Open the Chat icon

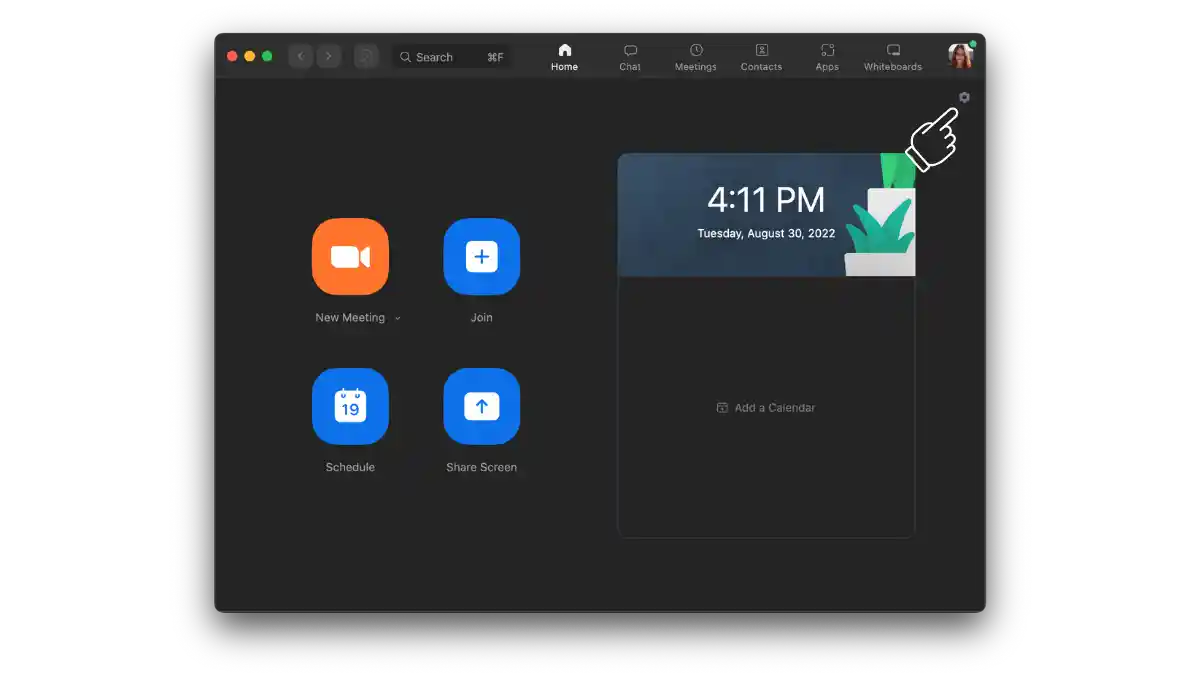[x=629, y=55]
